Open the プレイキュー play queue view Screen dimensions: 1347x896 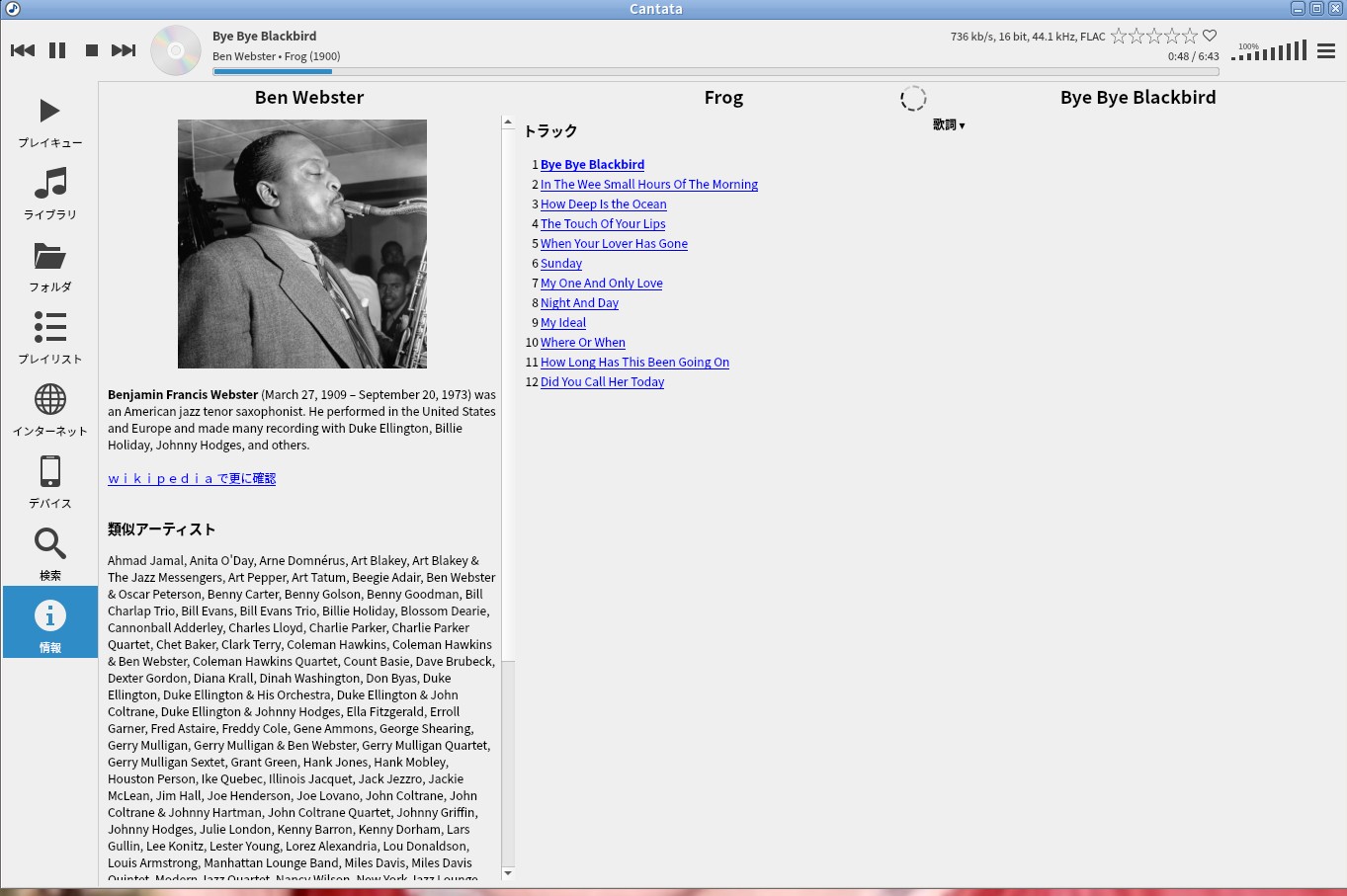49,122
